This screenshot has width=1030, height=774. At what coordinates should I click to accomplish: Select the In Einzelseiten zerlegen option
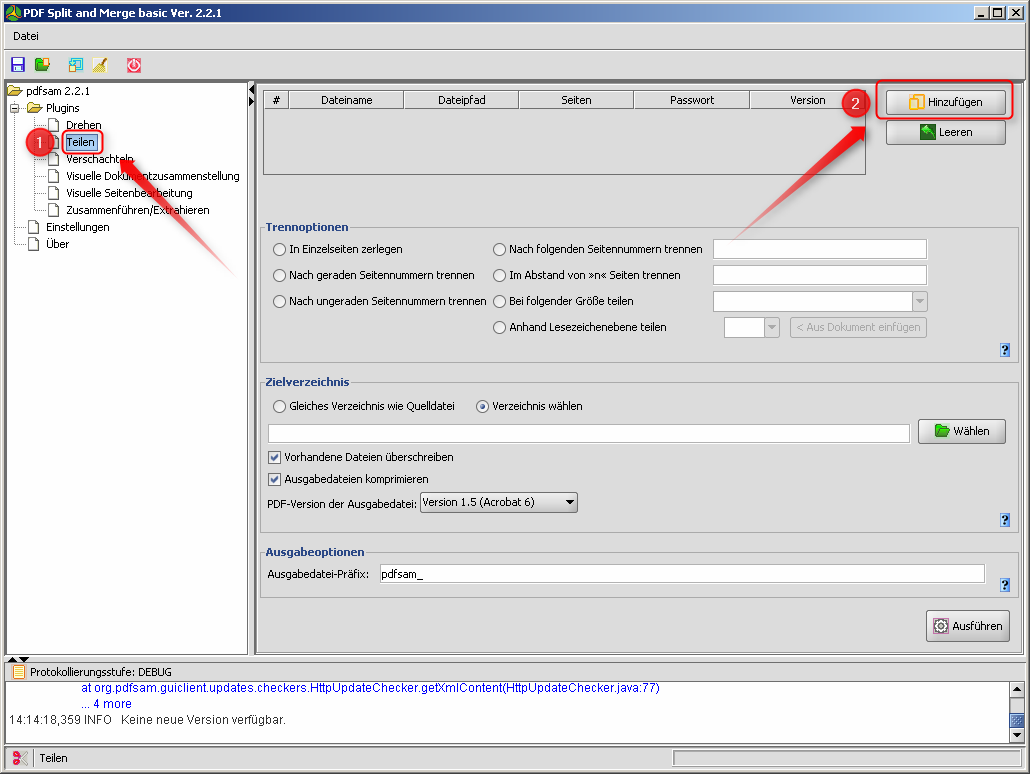[x=279, y=249]
